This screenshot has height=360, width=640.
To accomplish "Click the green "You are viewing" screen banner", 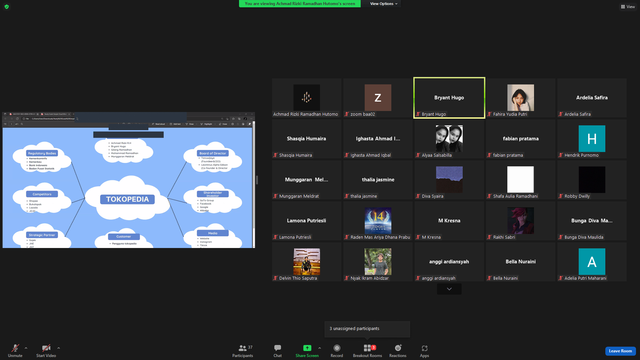I will 300,4.
